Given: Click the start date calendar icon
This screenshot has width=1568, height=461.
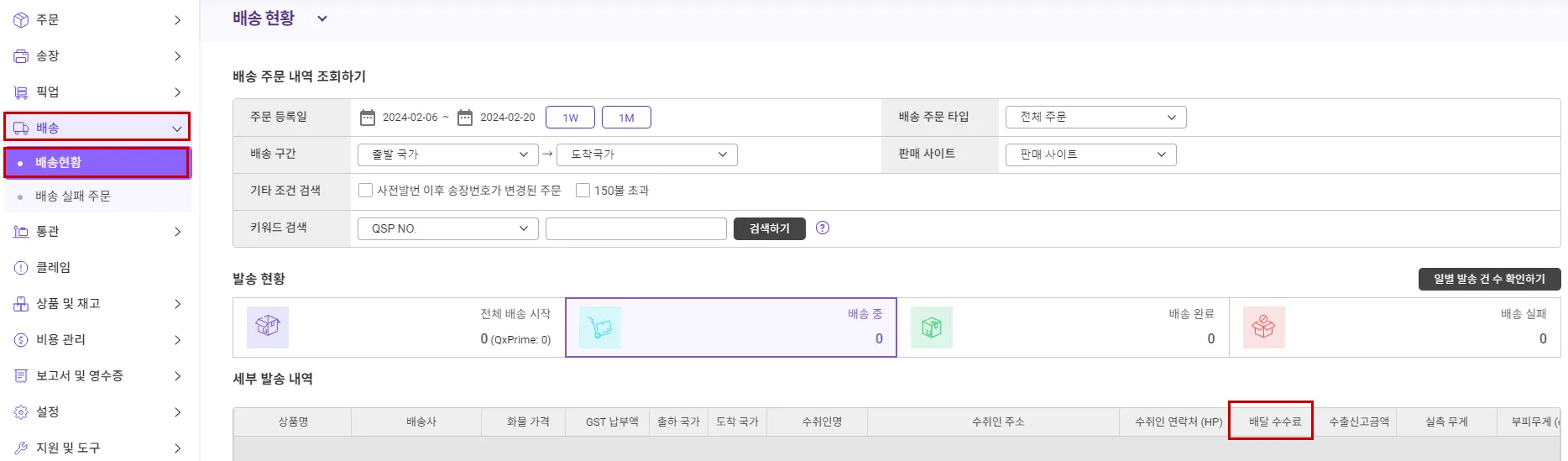Looking at the screenshot, I should (x=368, y=118).
